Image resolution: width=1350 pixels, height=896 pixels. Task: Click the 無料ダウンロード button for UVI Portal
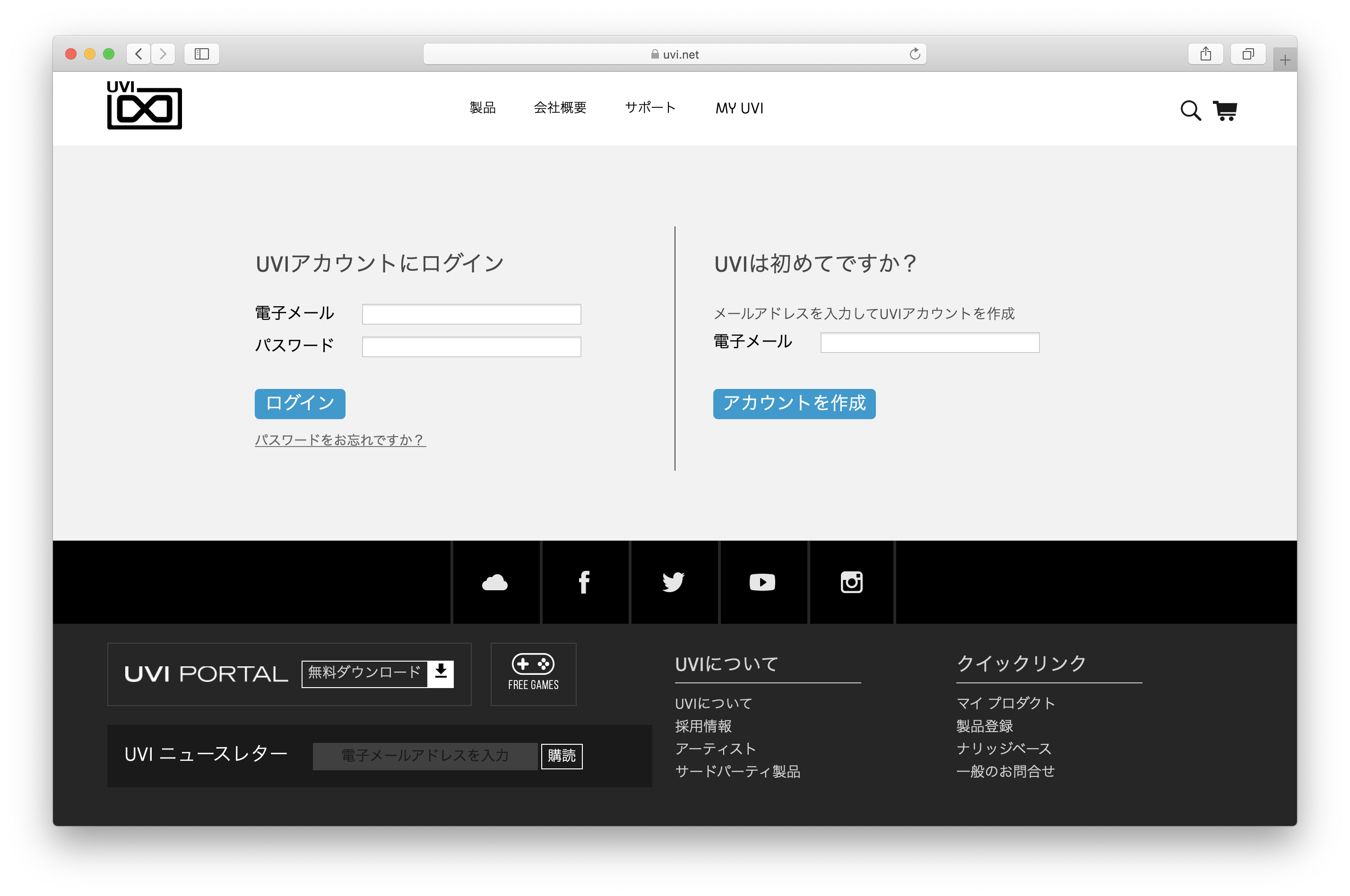click(x=377, y=674)
